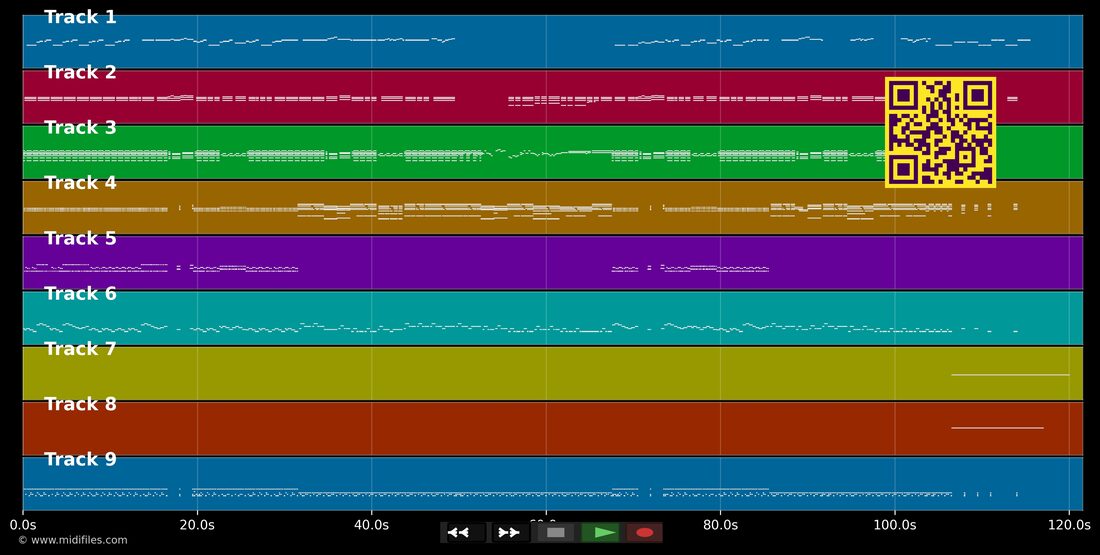Select the Track 2 label
This screenshot has width=1100, height=555.
click(x=80, y=72)
